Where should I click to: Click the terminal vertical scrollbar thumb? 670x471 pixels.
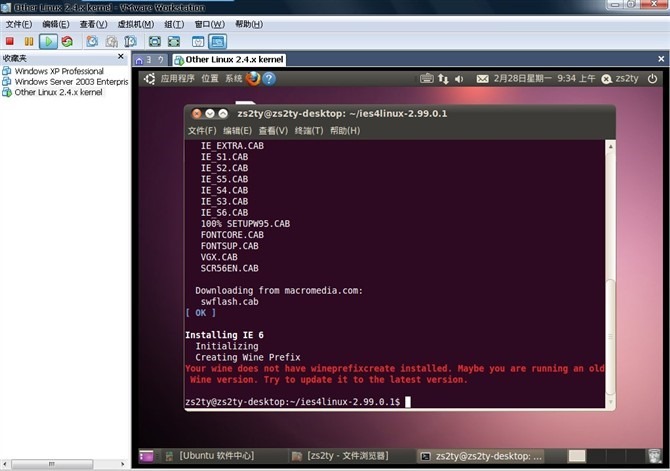[x=611, y=337]
